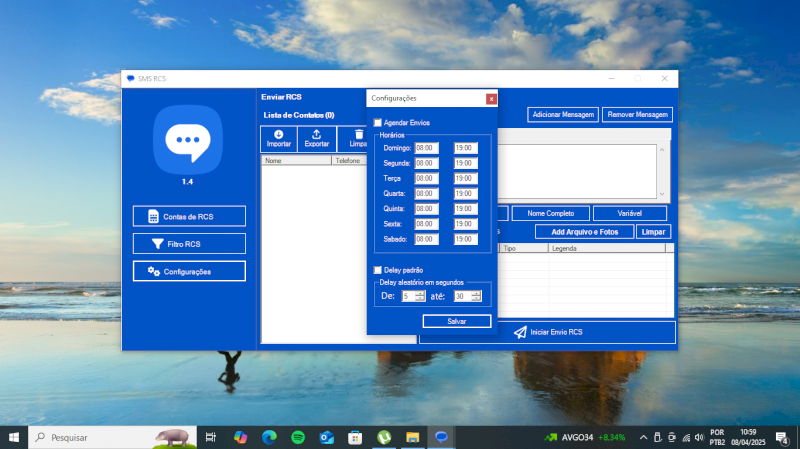
Task: Open Spotify from the taskbar
Action: click(x=298, y=437)
